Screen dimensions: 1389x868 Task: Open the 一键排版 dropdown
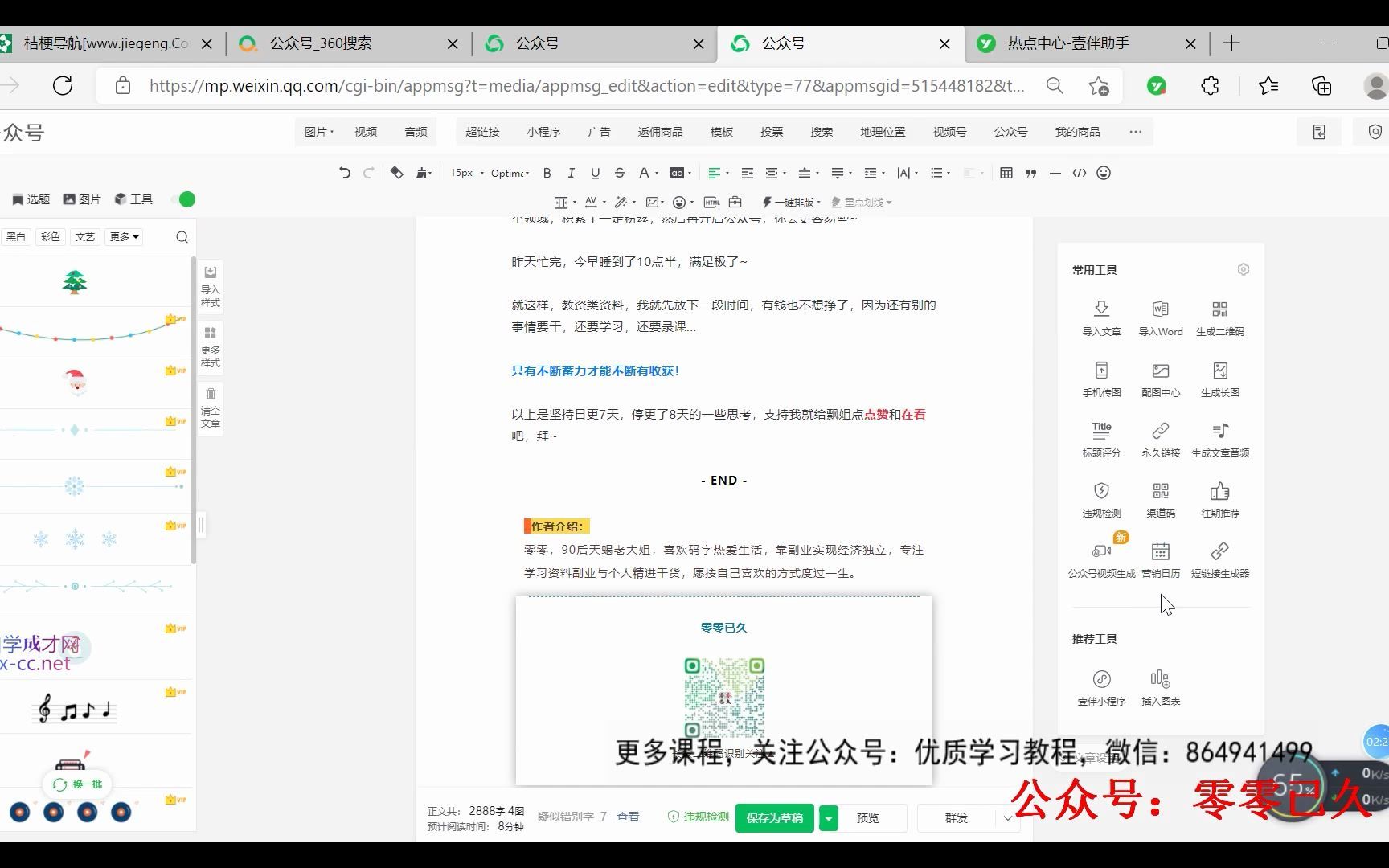[792, 202]
